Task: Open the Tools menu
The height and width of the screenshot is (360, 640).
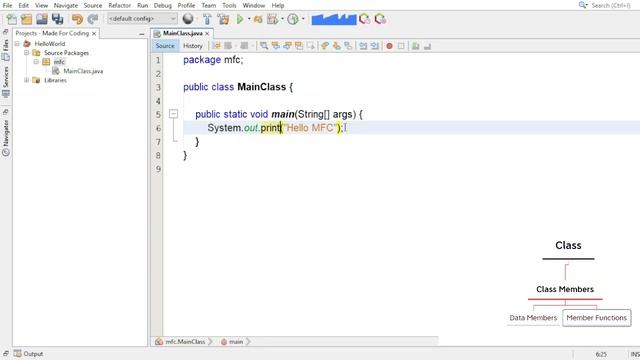Action: tap(229, 5)
